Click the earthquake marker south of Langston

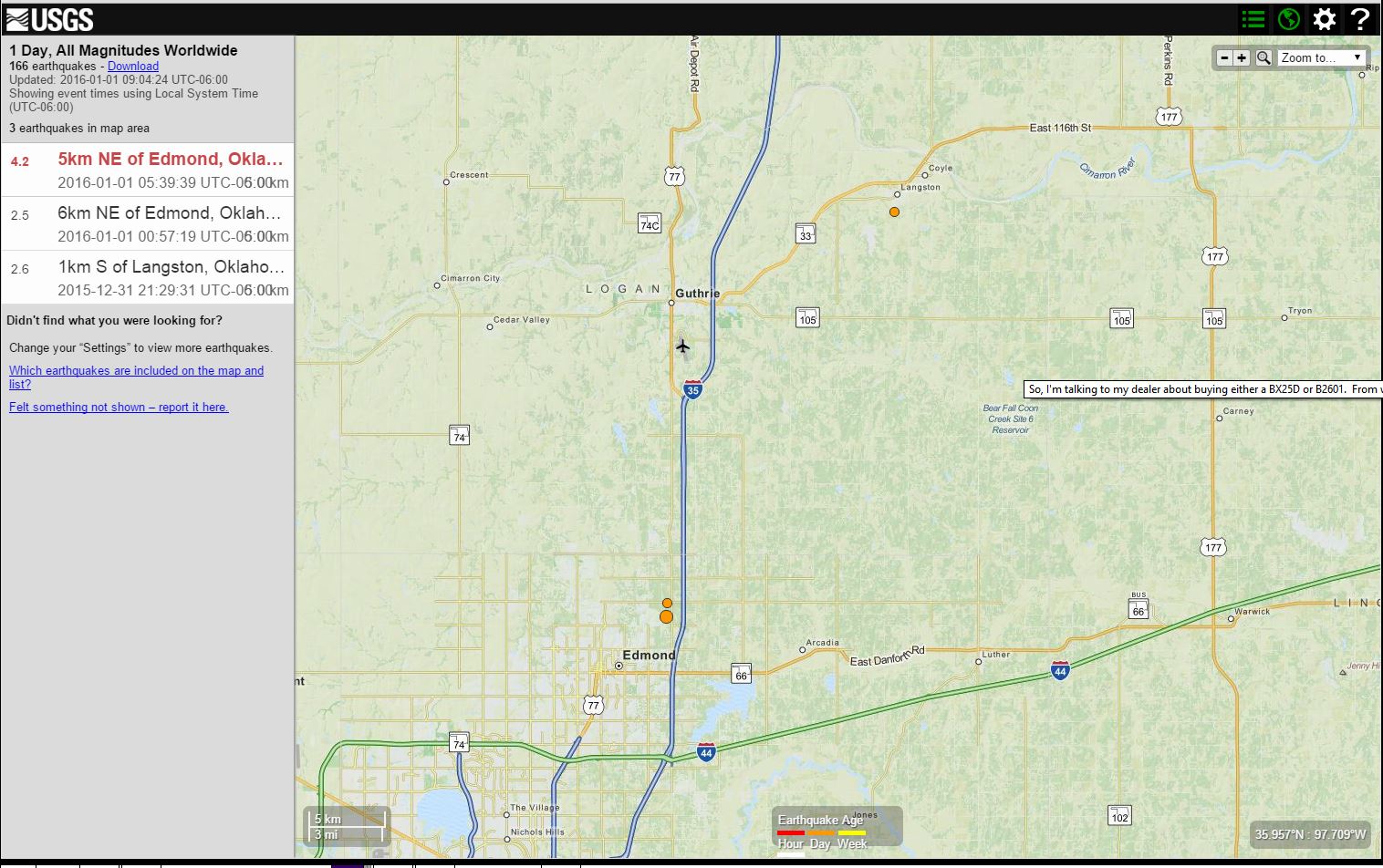pyautogui.click(x=894, y=212)
